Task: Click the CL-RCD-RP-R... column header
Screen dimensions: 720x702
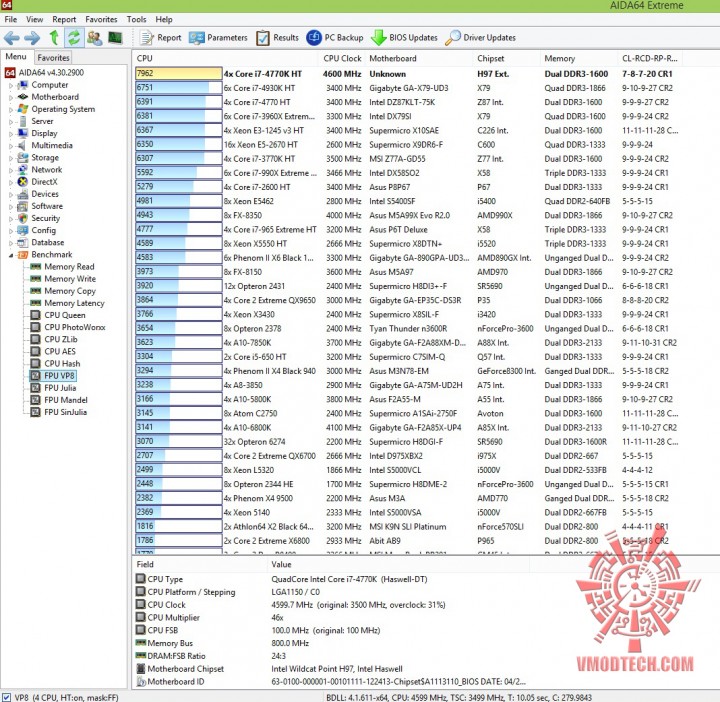Action: 650,58
